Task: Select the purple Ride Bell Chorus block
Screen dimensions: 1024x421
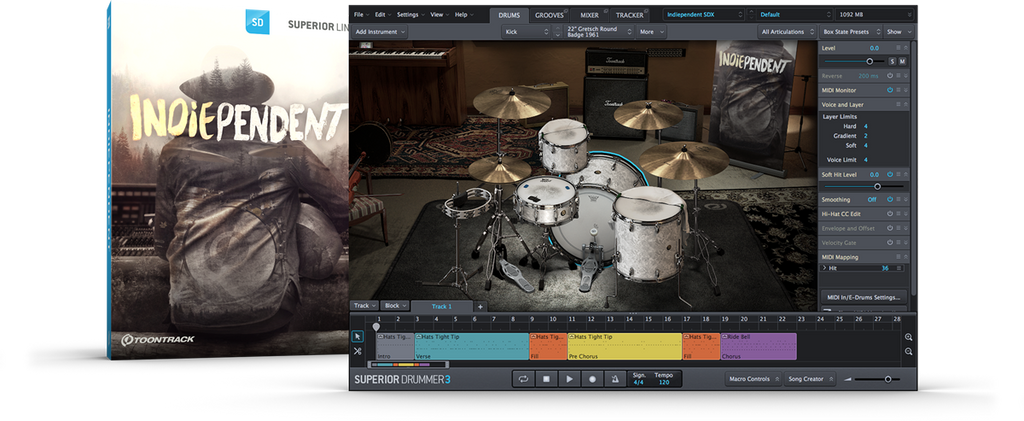Action: point(758,347)
